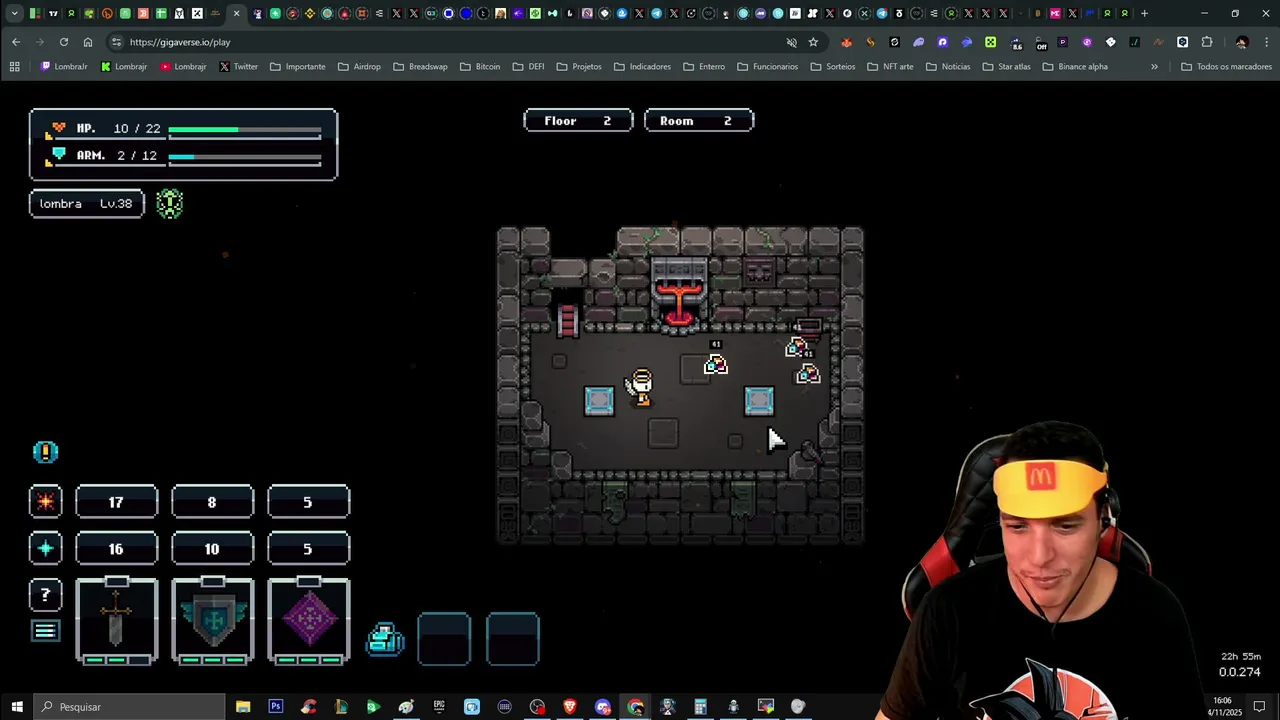Click the browser back button
Viewport: 1280px width, 720px height.
coord(16,42)
